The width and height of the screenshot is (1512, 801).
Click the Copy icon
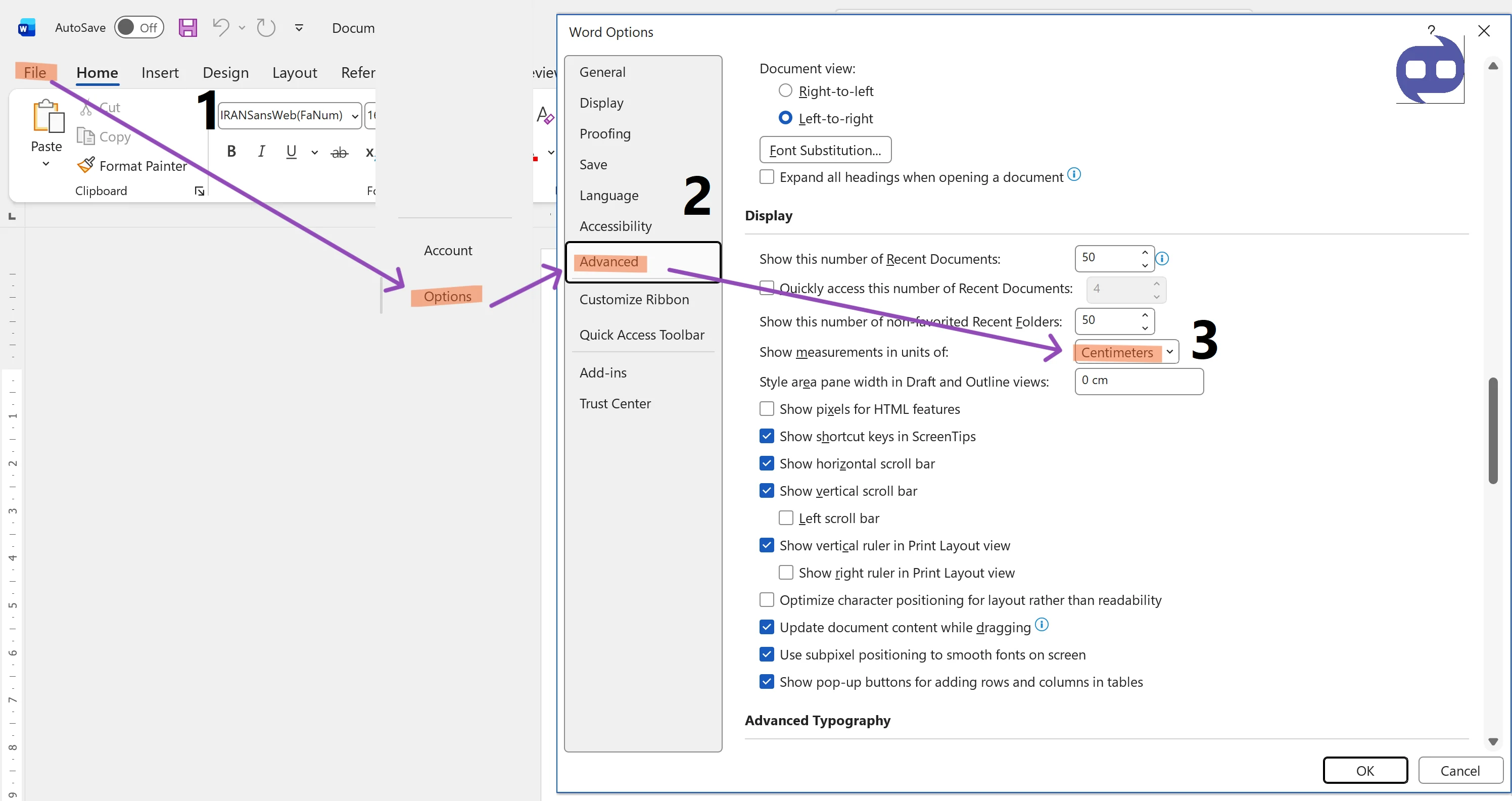(x=86, y=136)
